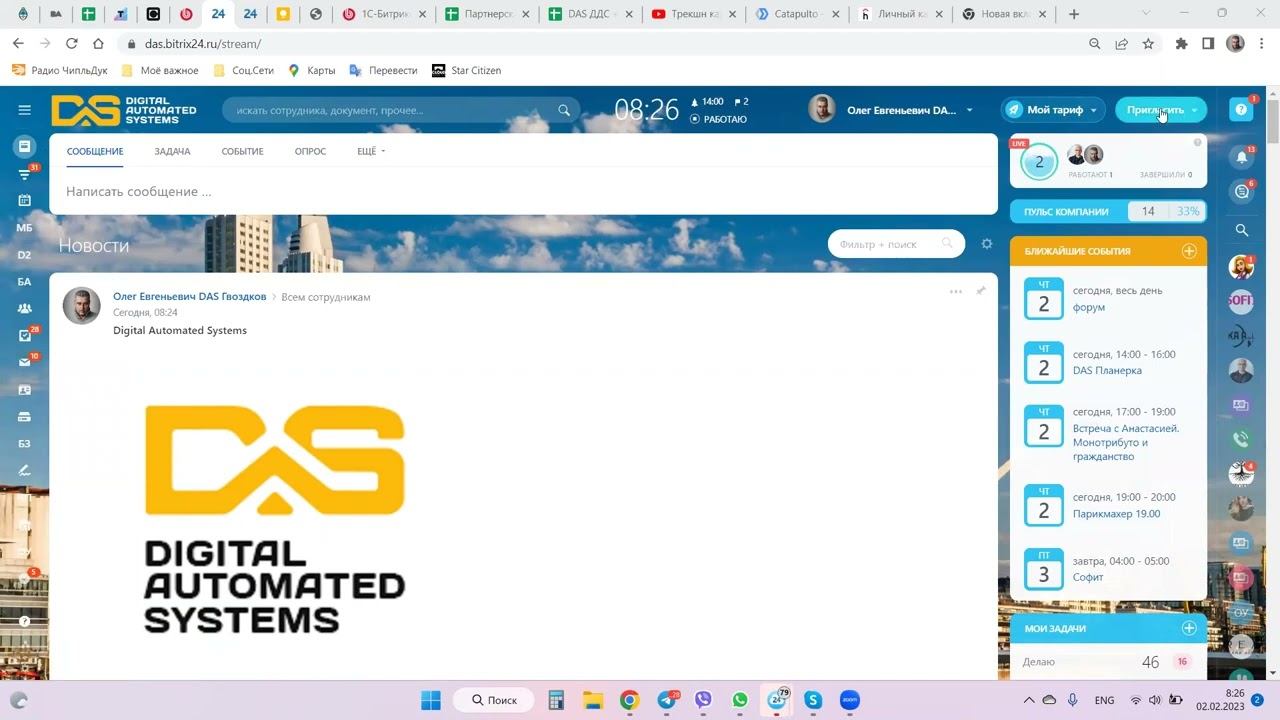1280x720 pixels.
Task: Switch to the Опрос tab
Action: tap(310, 151)
